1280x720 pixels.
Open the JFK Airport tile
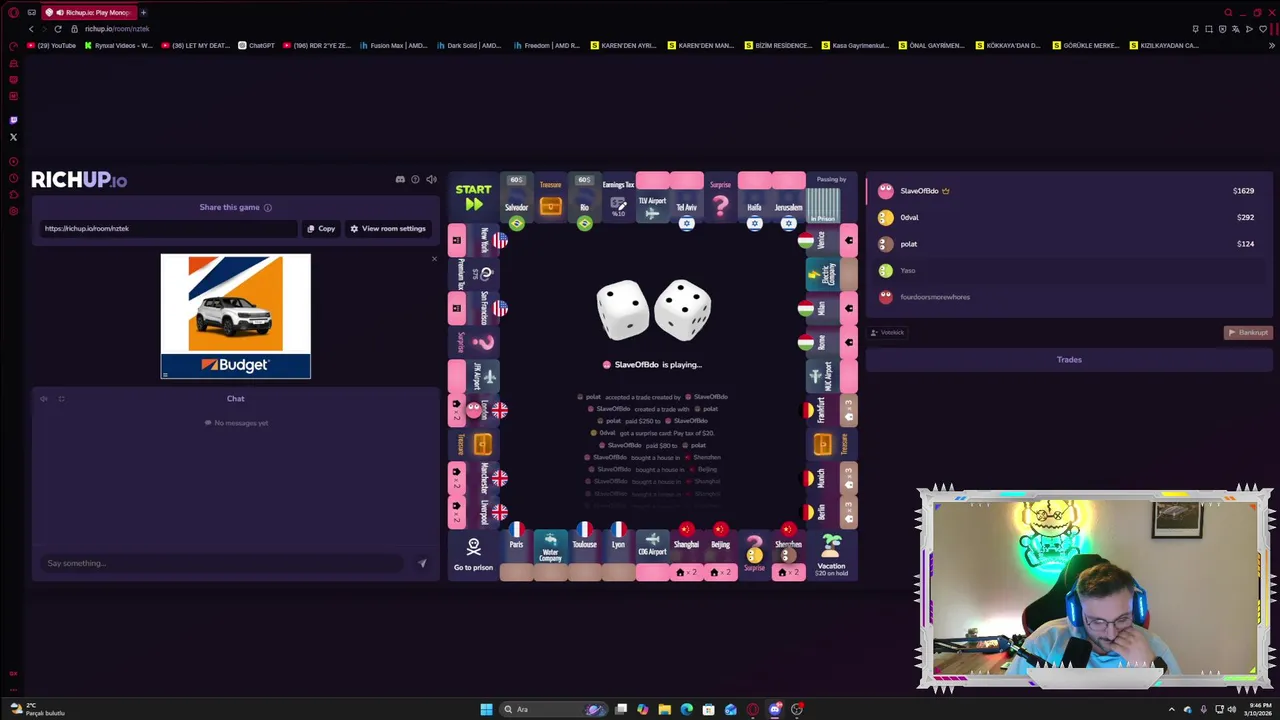click(473, 376)
